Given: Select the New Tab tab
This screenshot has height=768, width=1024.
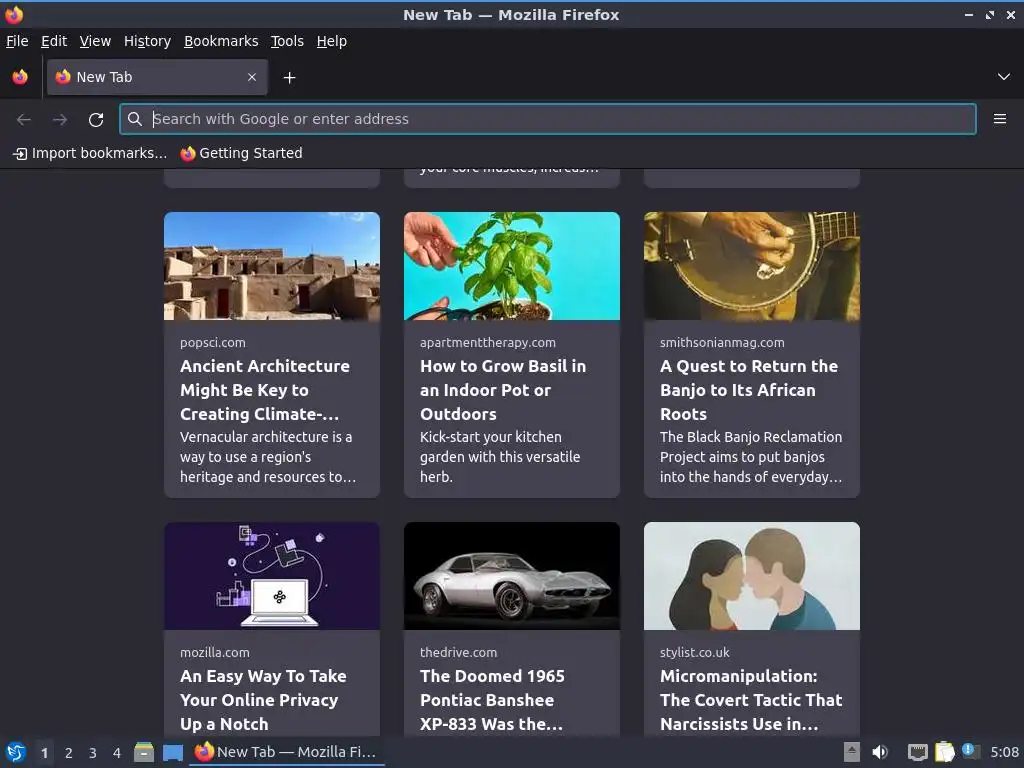Looking at the screenshot, I should pos(157,77).
